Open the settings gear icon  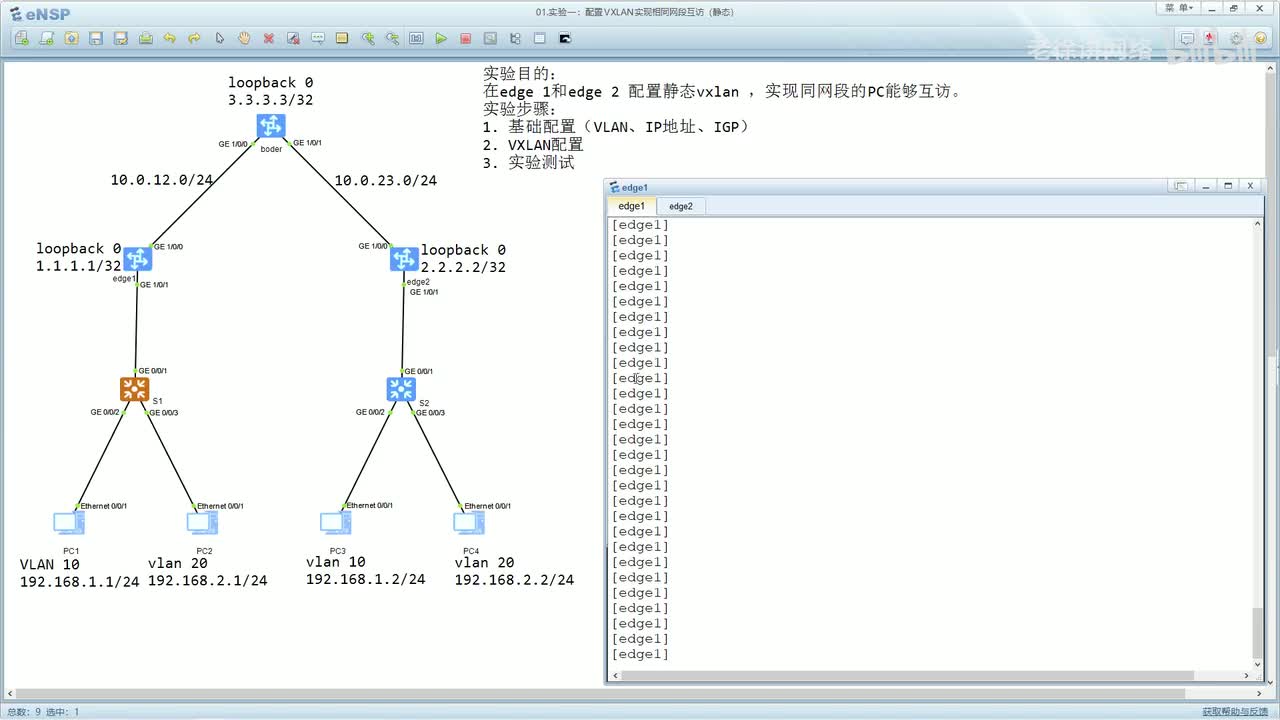[1236, 39]
